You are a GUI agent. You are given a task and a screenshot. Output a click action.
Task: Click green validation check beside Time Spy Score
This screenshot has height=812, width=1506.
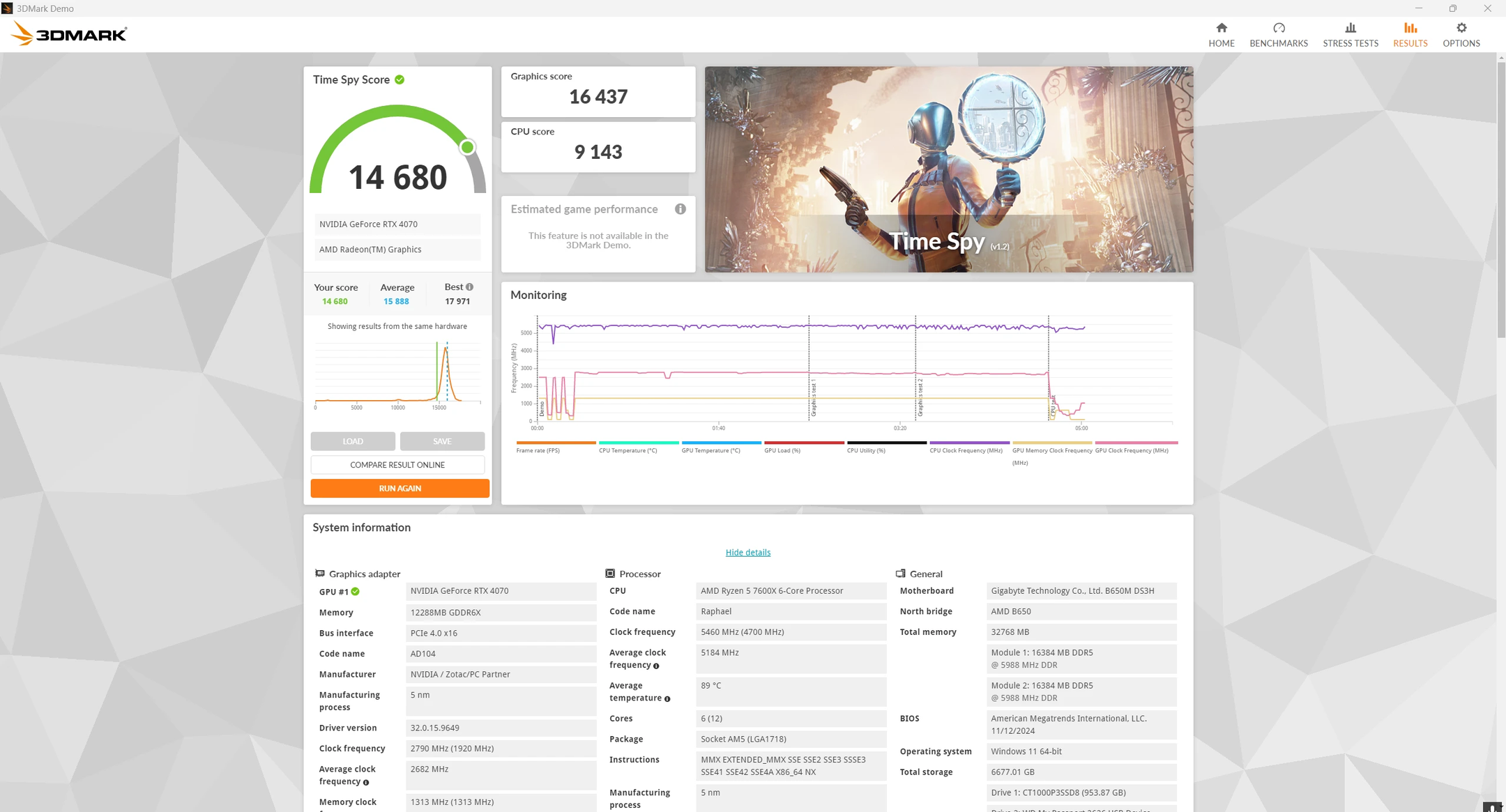point(400,79)
